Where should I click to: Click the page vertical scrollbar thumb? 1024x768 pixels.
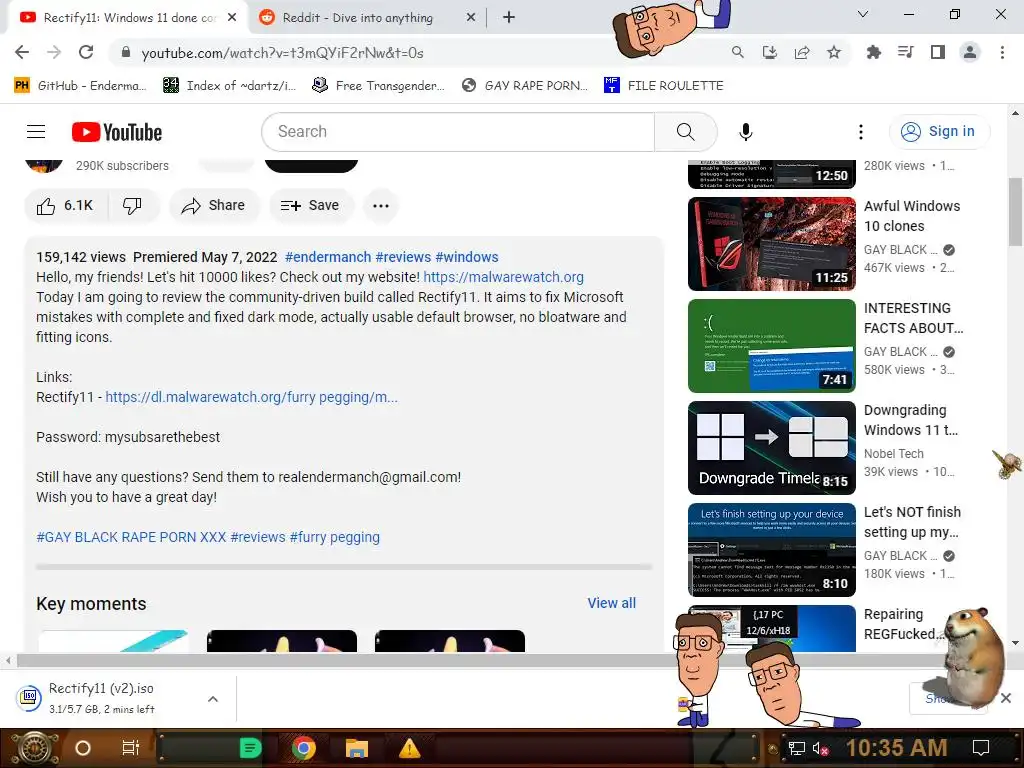pos(1016,212)
